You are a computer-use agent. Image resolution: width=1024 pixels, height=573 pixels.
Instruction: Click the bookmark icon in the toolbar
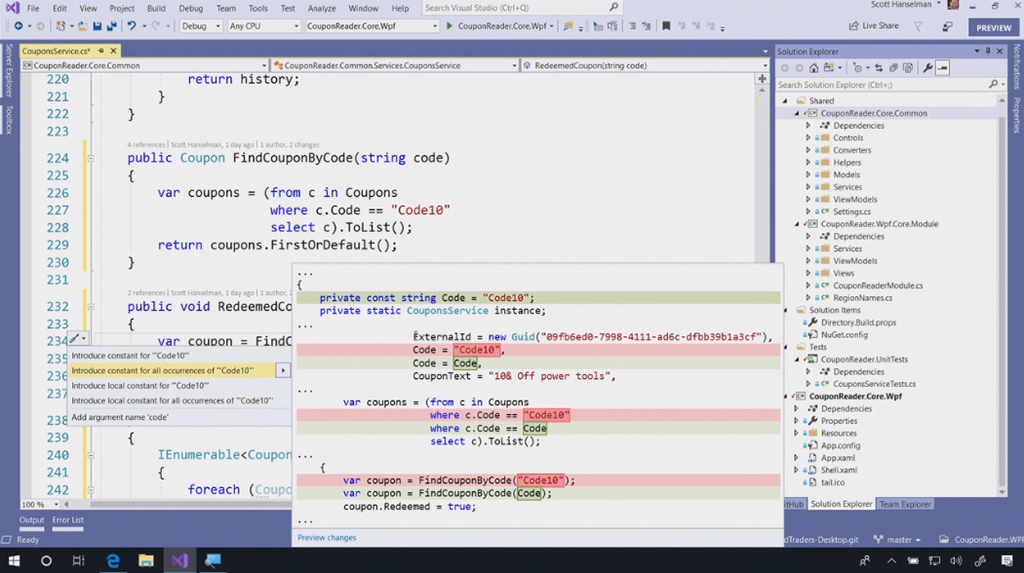(x=666, y=26)
